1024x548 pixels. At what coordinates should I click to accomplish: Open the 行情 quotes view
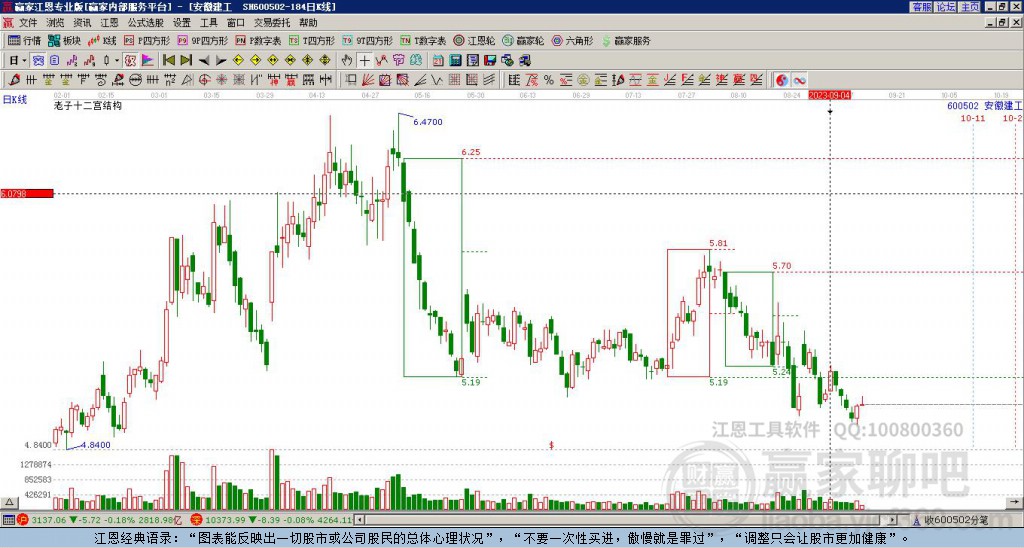(x=24, y=40)
